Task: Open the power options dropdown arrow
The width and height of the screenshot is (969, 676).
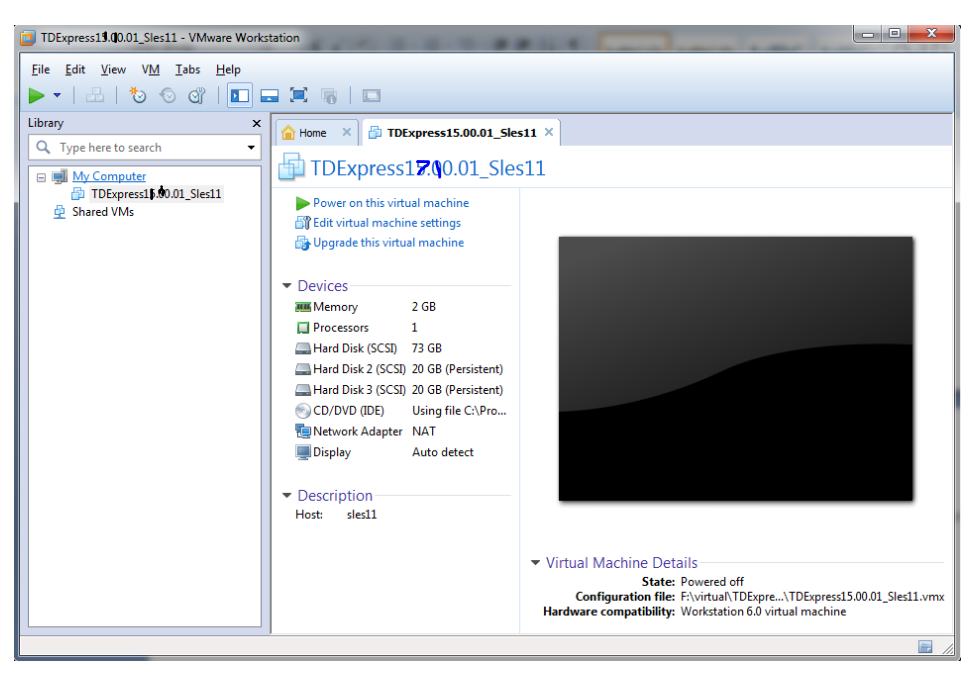Action: (57, 96)
